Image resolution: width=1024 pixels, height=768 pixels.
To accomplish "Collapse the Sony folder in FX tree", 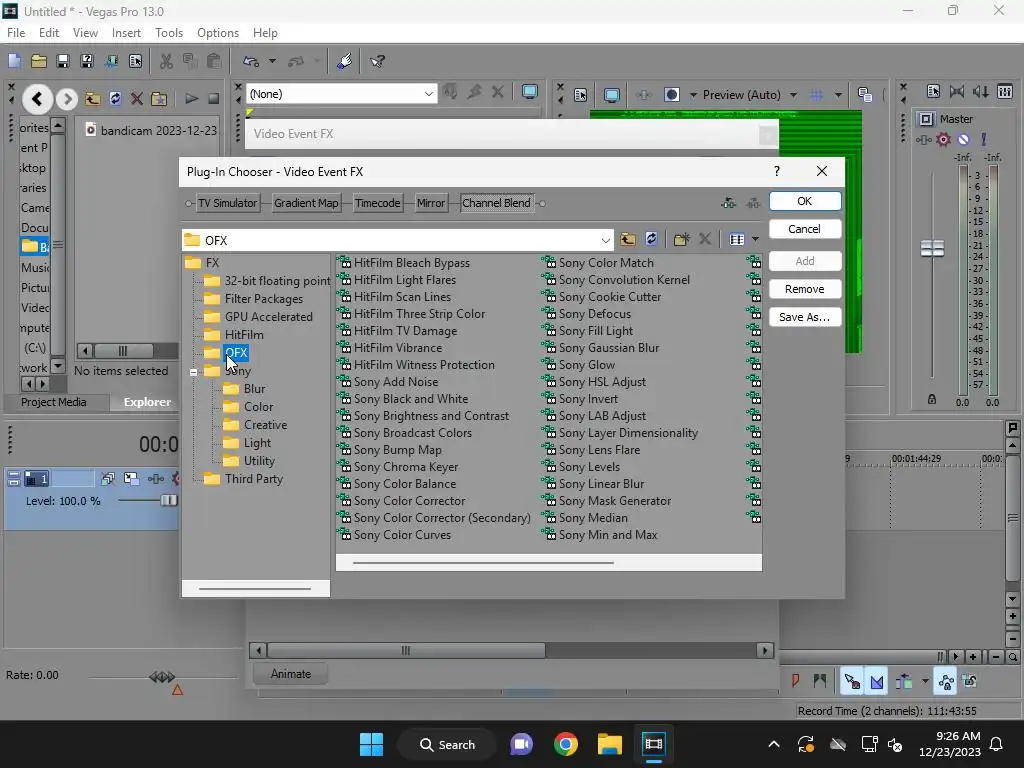I will pos(193,372).
